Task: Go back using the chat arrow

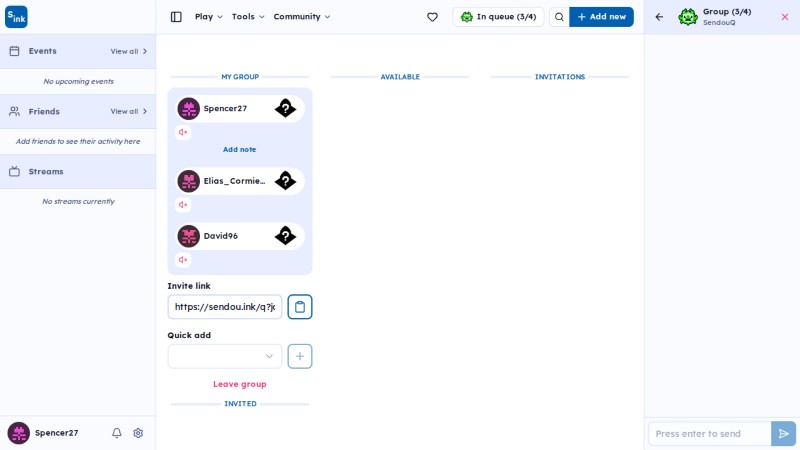Action: pyautogui.click(x=659, y=17)
